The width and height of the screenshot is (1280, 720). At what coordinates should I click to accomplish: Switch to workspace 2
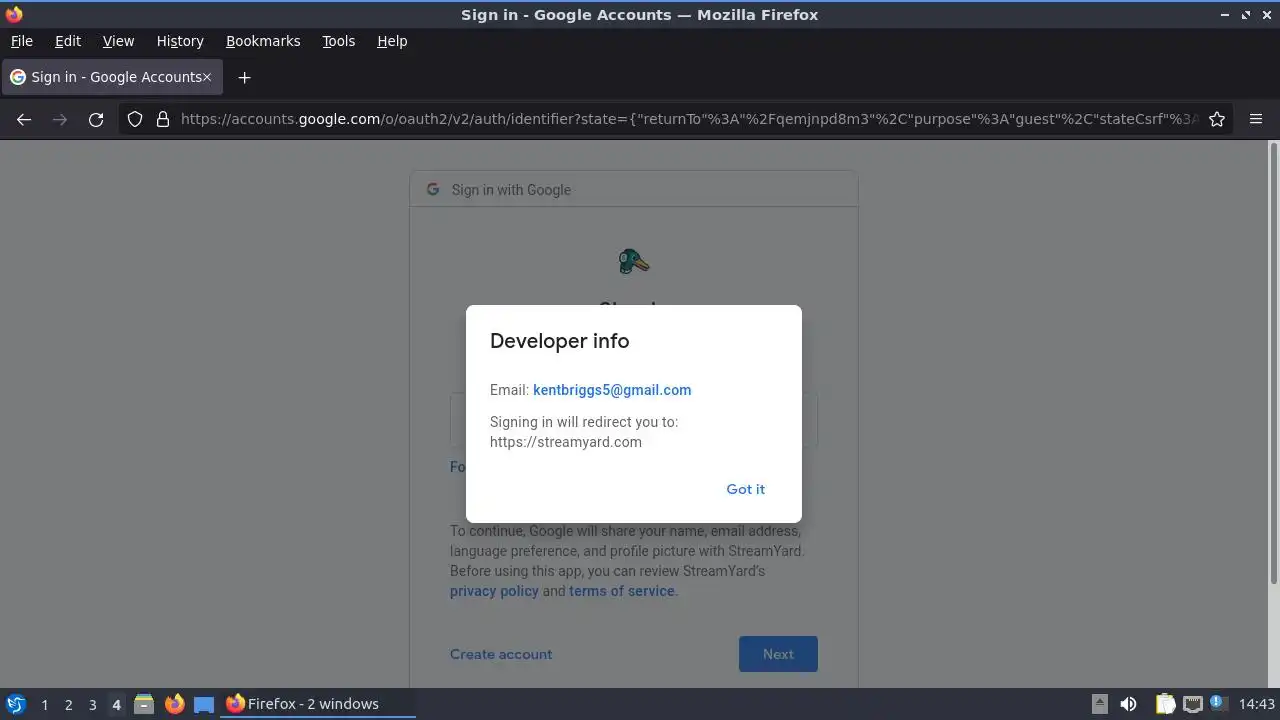point(68,704)
